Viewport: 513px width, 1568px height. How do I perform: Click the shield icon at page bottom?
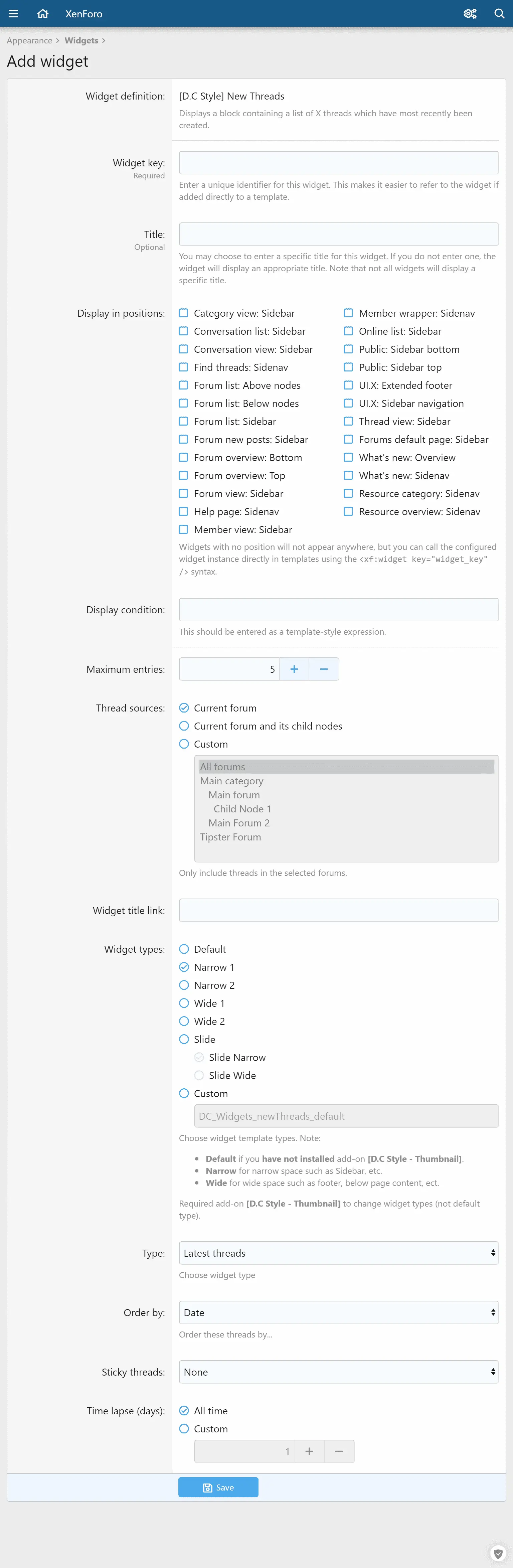tap(498, 1553)
